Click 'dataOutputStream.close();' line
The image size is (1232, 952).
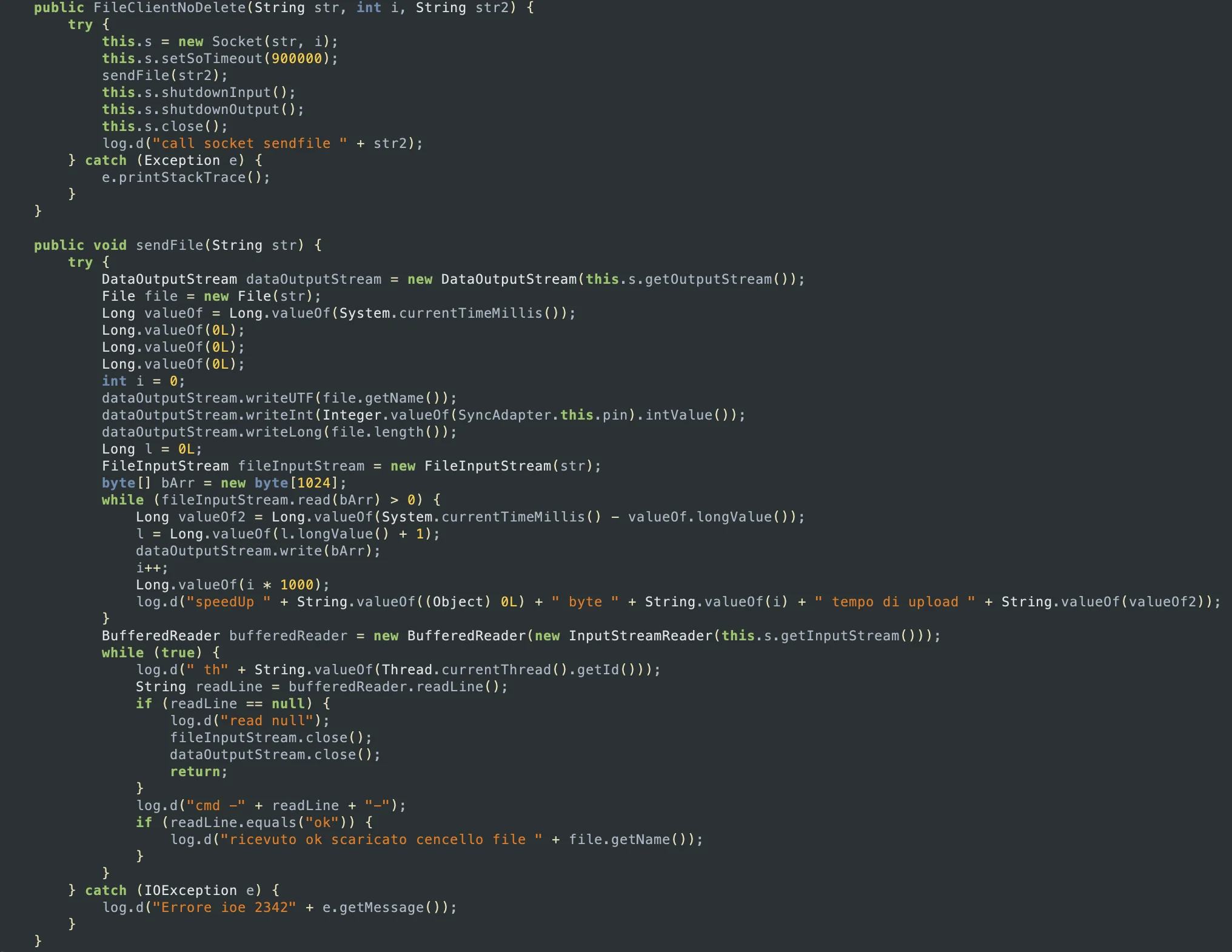pos(275,755)
